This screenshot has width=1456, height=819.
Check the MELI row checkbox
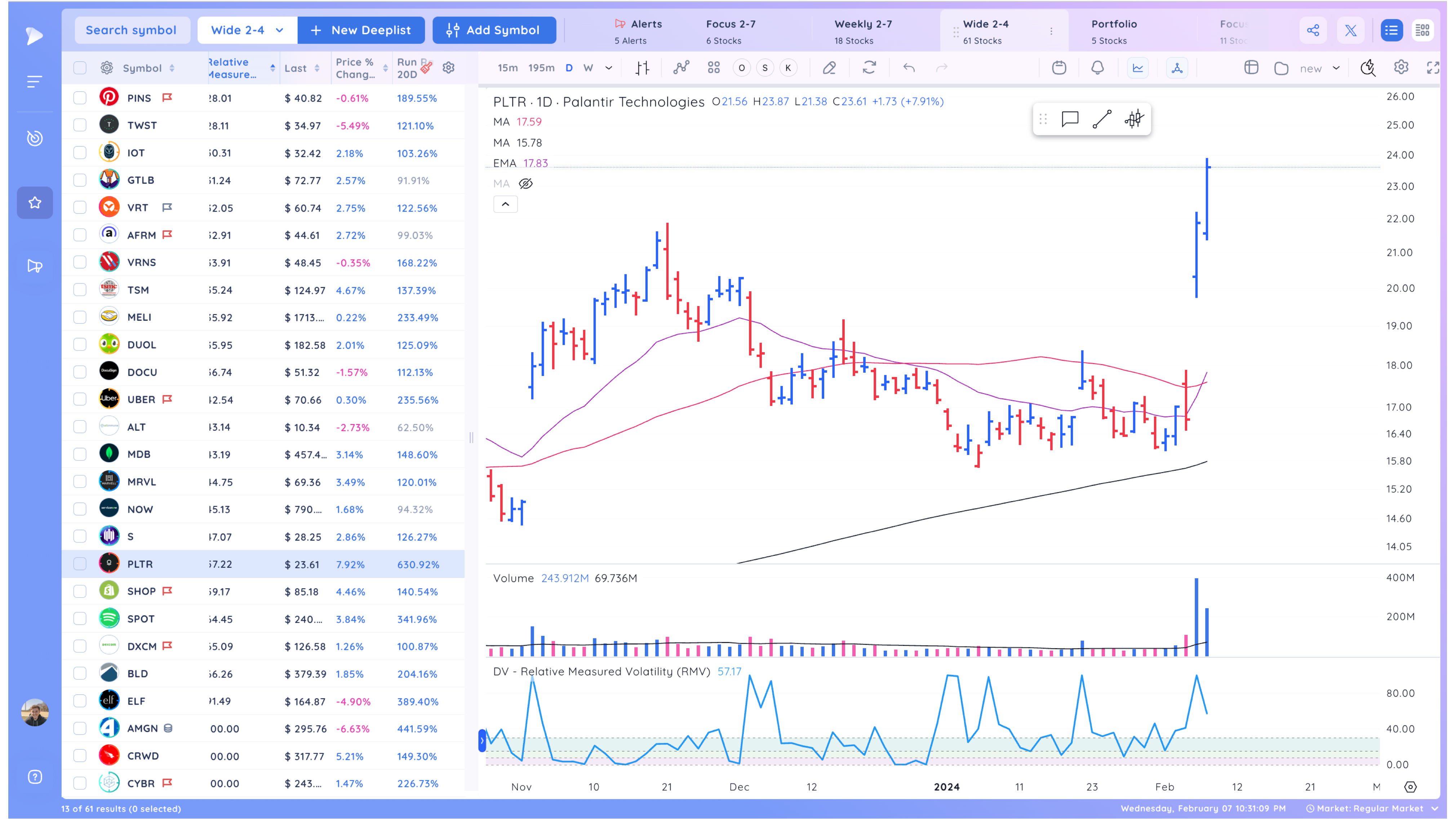[80, 317]
